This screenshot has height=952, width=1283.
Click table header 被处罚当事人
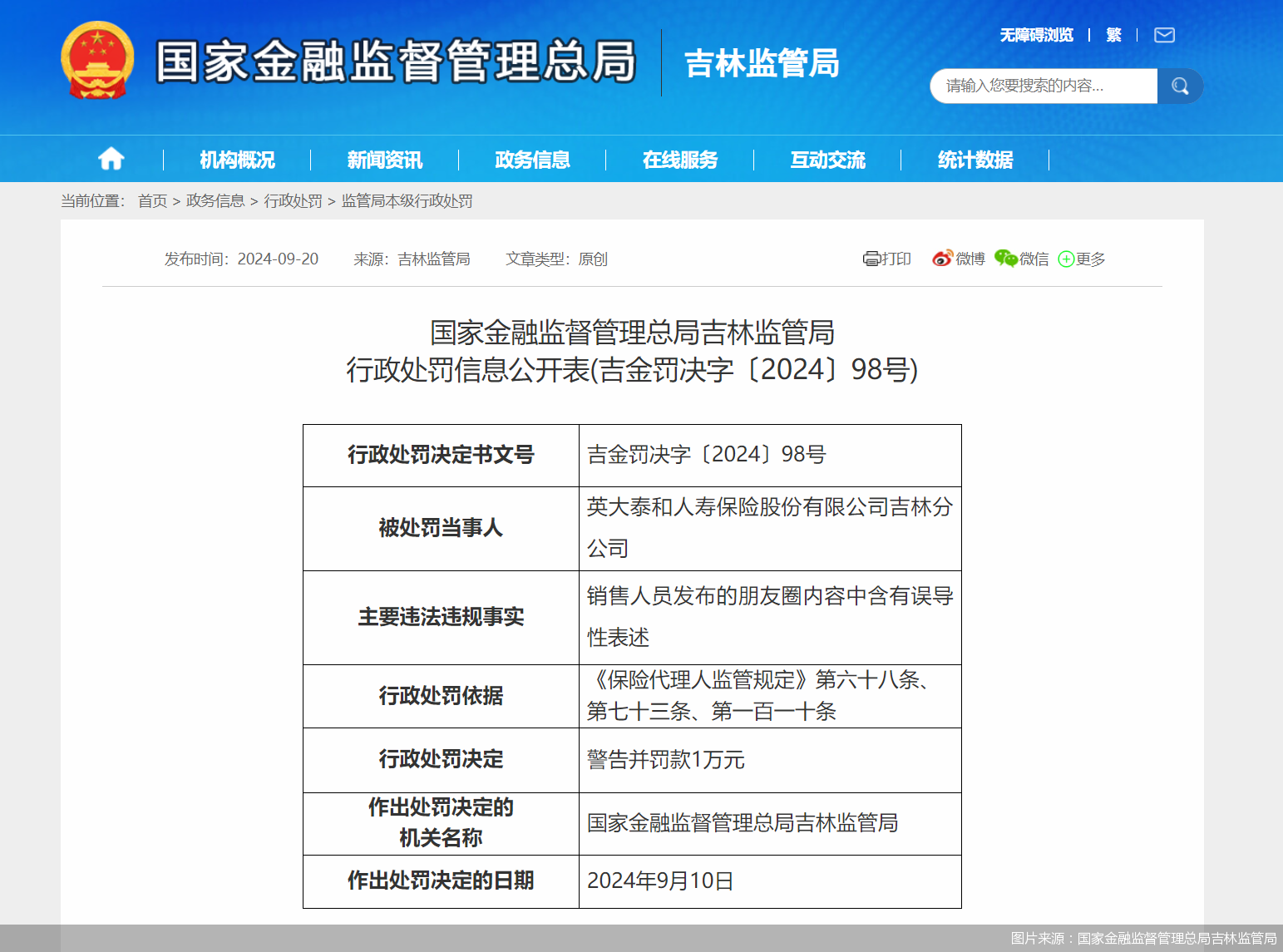point(441,528)
